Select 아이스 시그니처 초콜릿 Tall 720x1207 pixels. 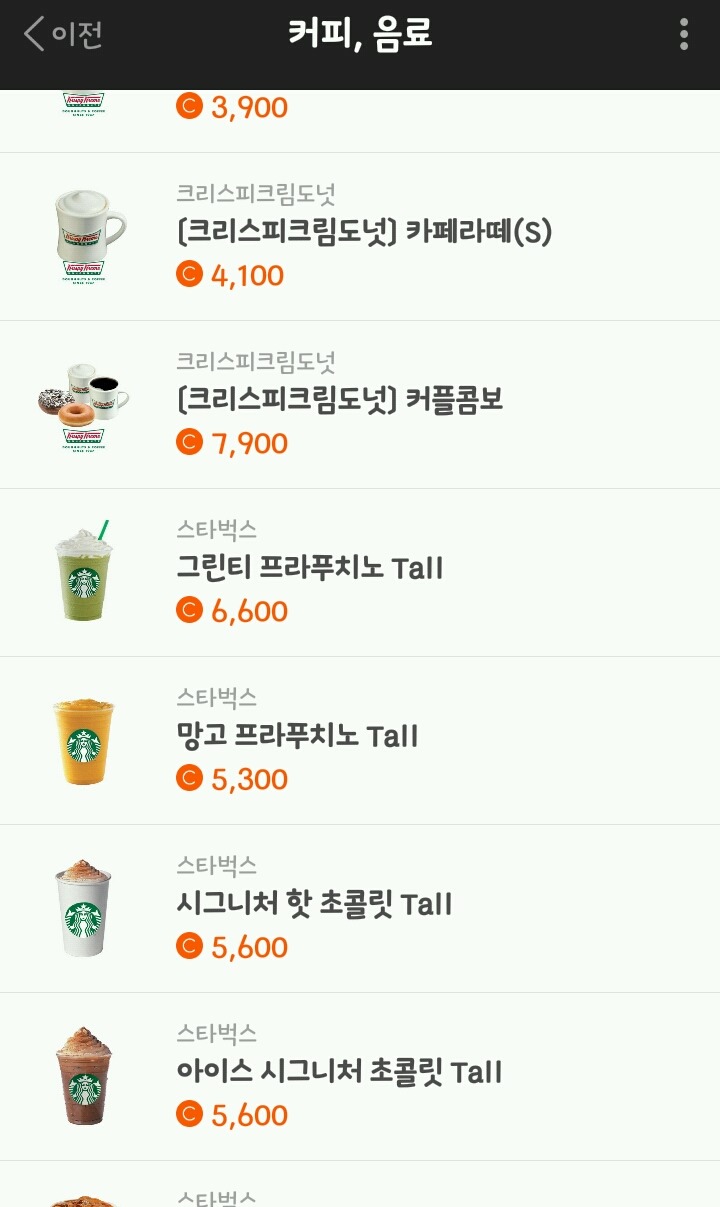click(339, 1073)
